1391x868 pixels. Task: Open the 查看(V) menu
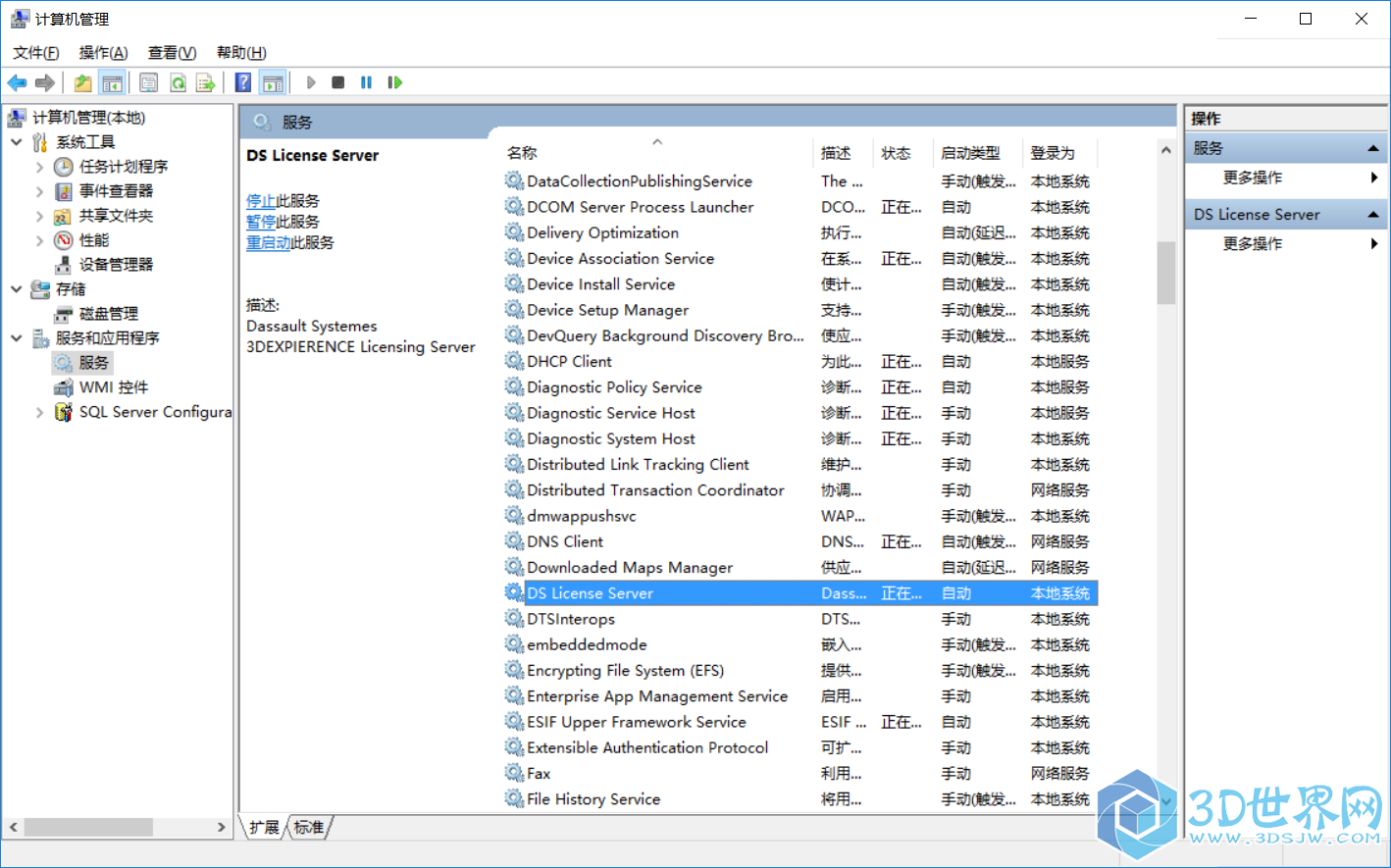172,53
